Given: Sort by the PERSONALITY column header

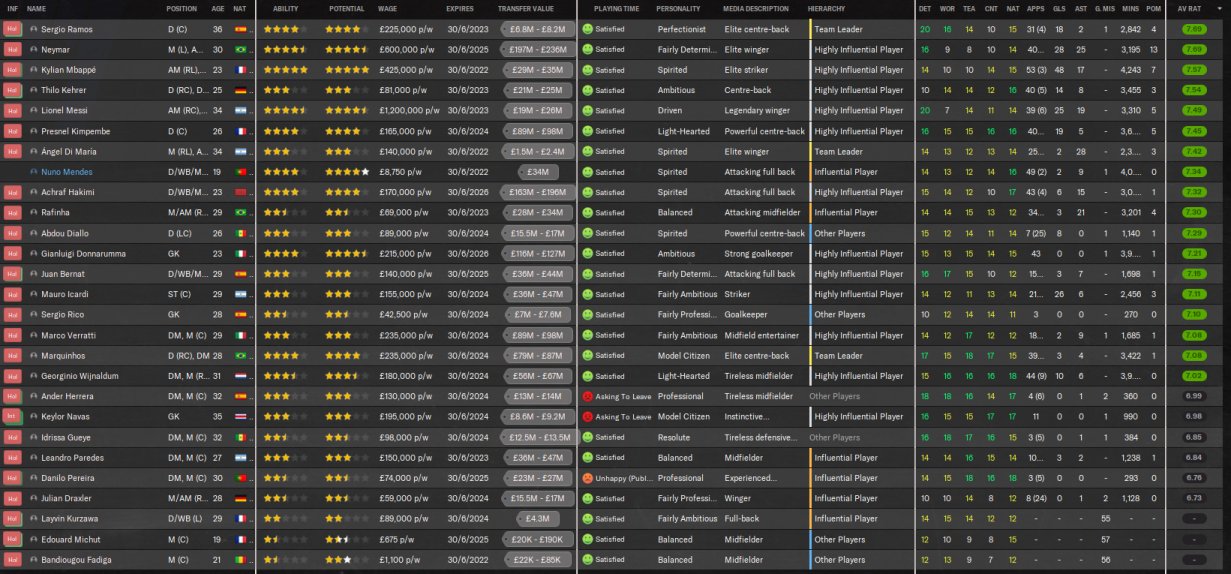Looking at the screenshot, I should coord(678,9).
